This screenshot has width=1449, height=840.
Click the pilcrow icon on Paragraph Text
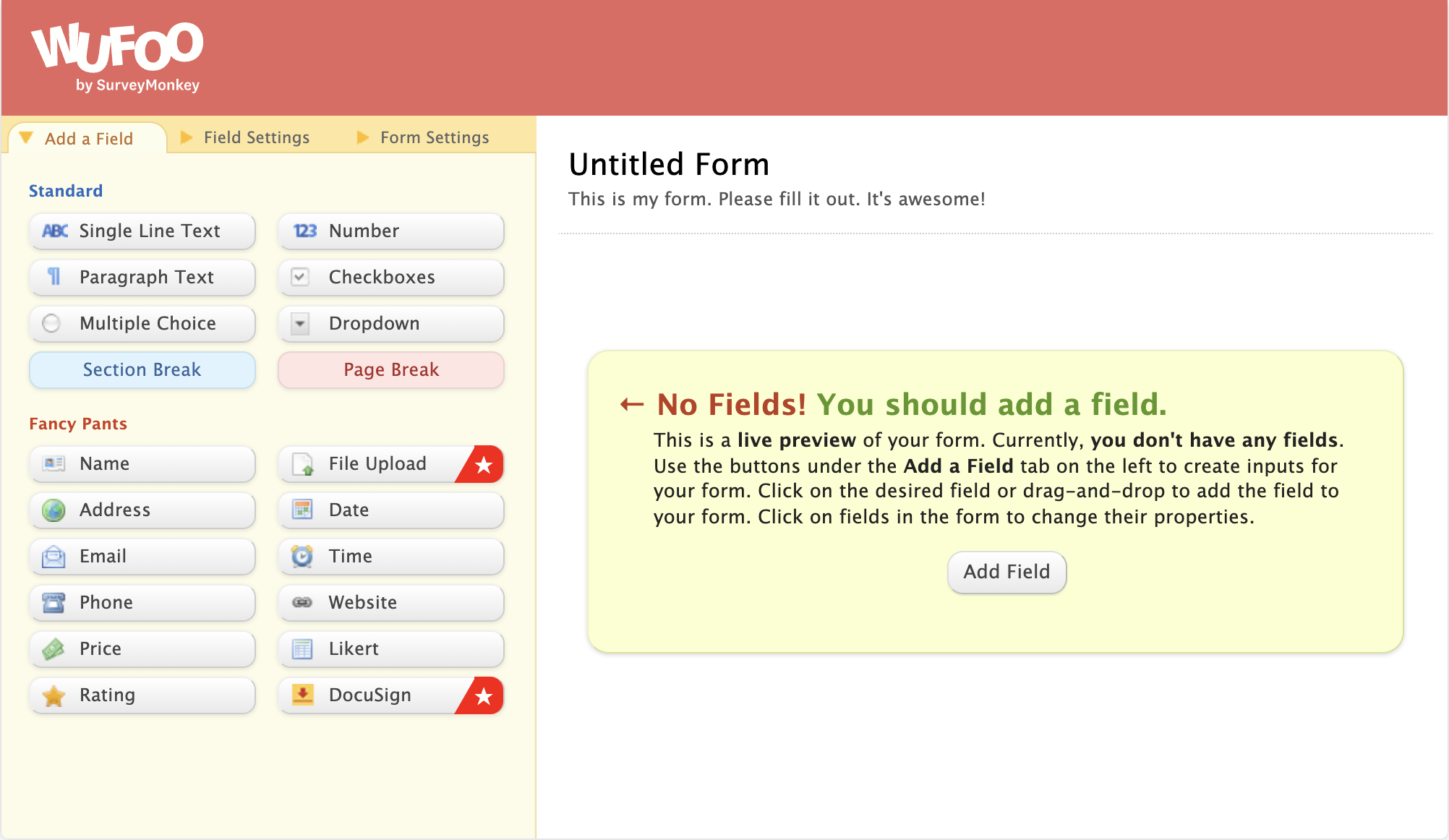click(x=54, y=277)
